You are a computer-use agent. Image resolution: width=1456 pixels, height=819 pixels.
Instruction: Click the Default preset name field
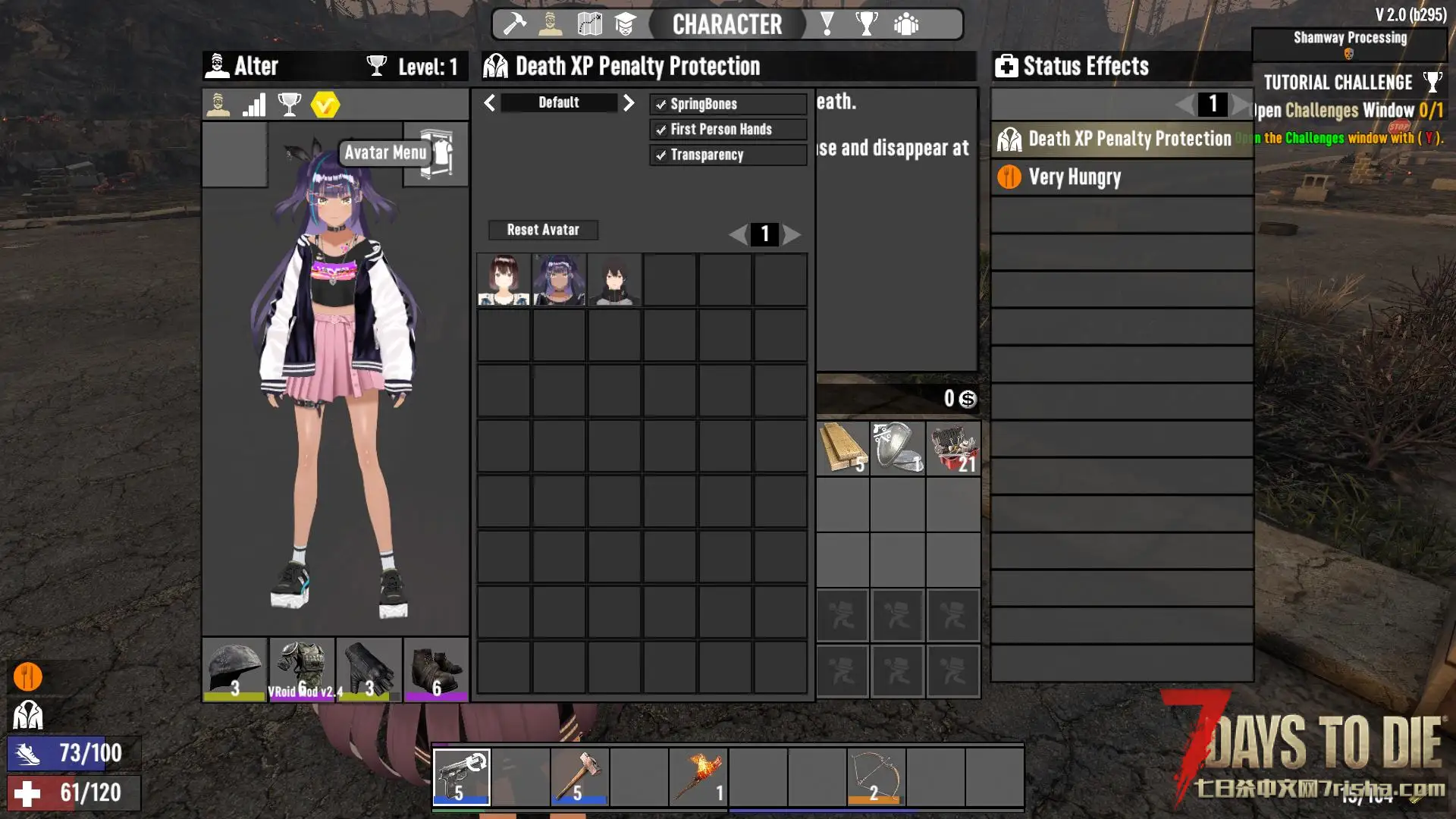559,102
